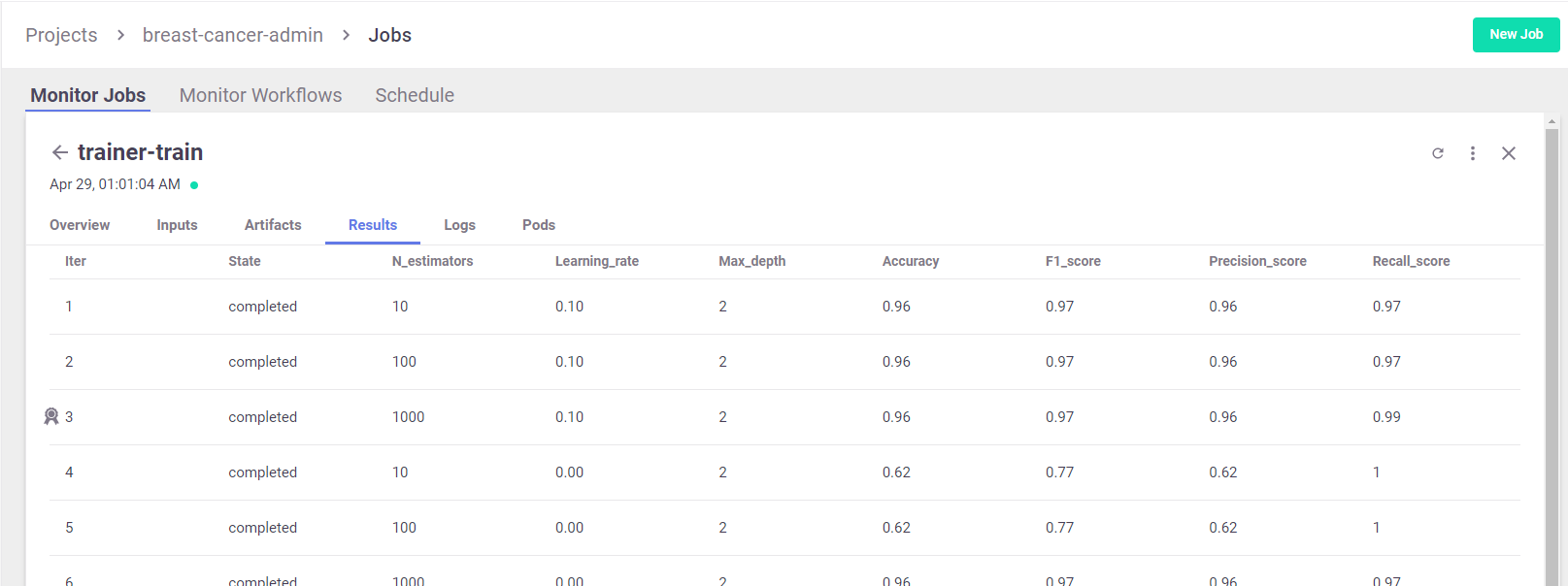Open the Artifacts tab
Image resolution: width=1568 pixels, height=586 pixels.
273,225
